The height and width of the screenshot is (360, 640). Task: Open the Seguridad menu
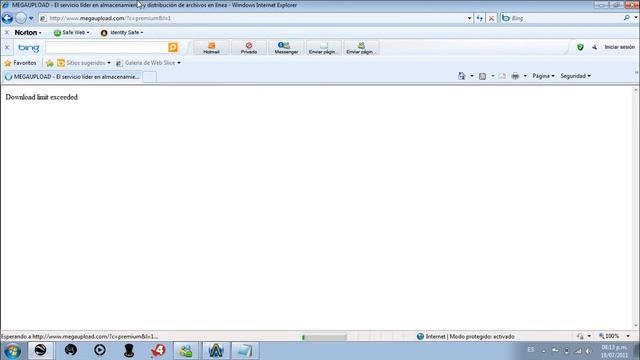[x=576, y=76]
